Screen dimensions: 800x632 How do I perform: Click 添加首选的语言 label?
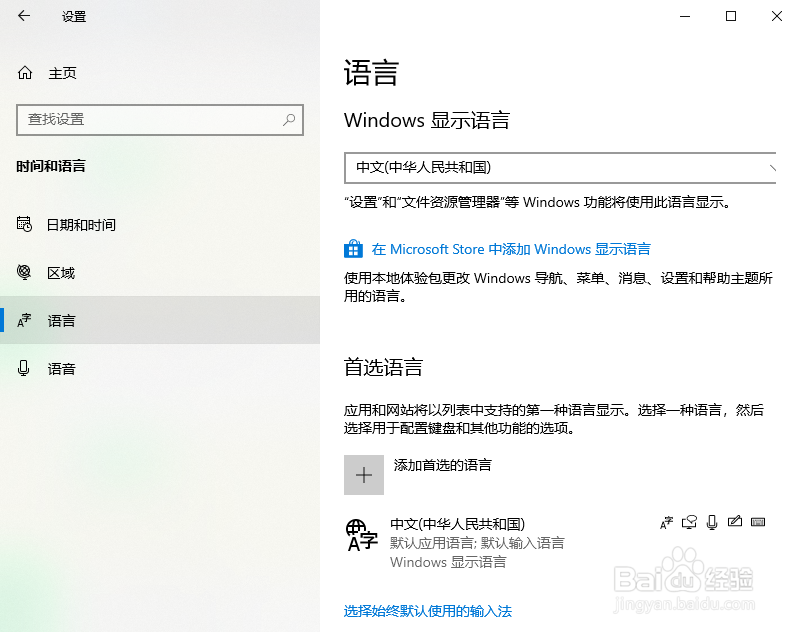442,465
